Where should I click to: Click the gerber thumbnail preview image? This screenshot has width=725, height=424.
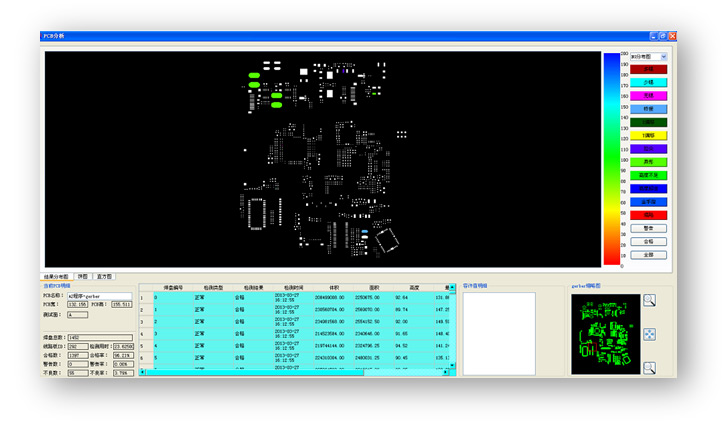click(601, 334)
